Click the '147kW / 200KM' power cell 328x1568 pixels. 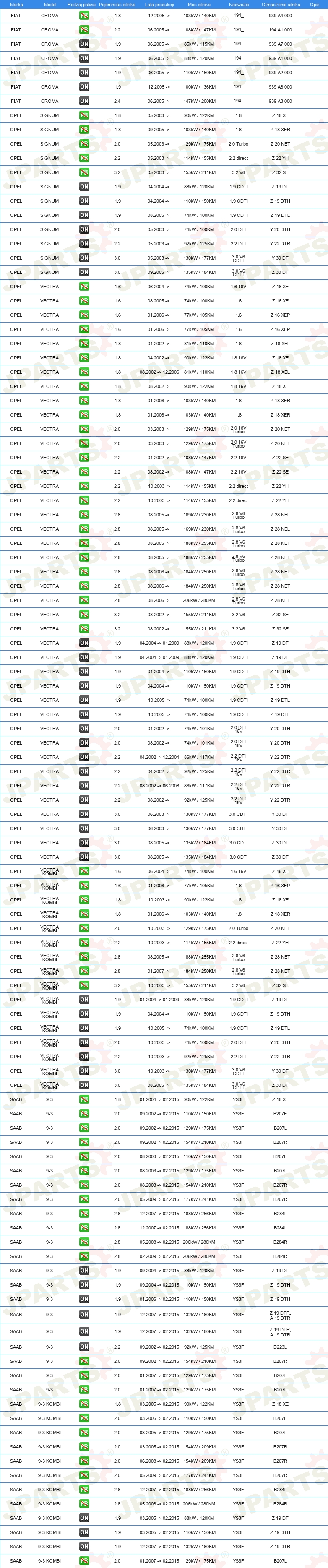coord(199,101)
